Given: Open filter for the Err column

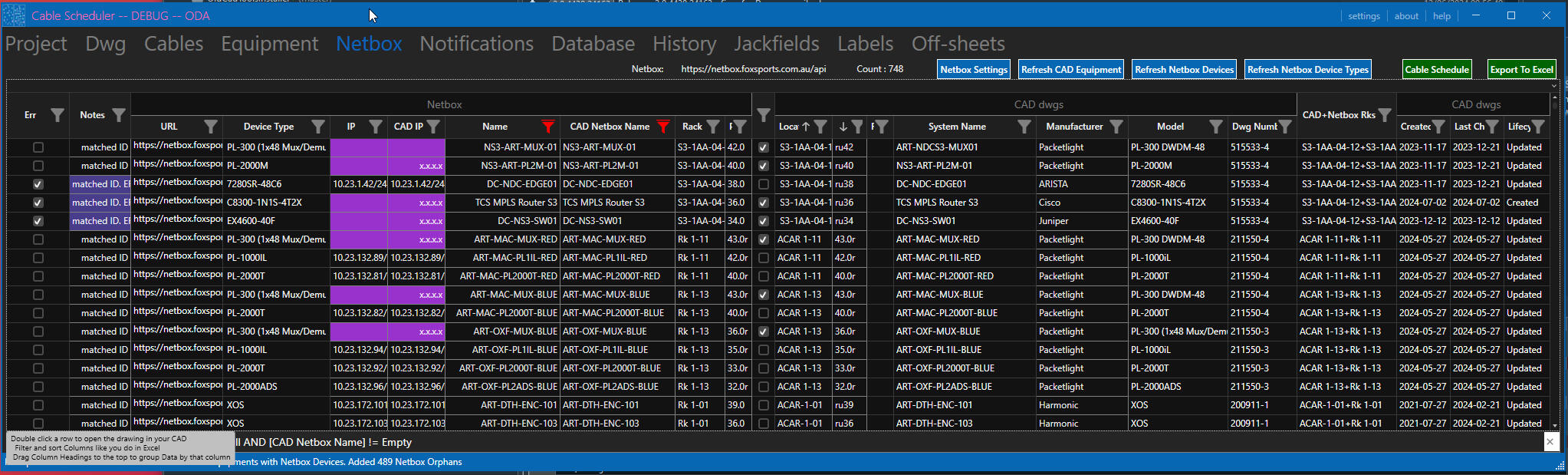Looking at the screenshot, I should point(58,115).
